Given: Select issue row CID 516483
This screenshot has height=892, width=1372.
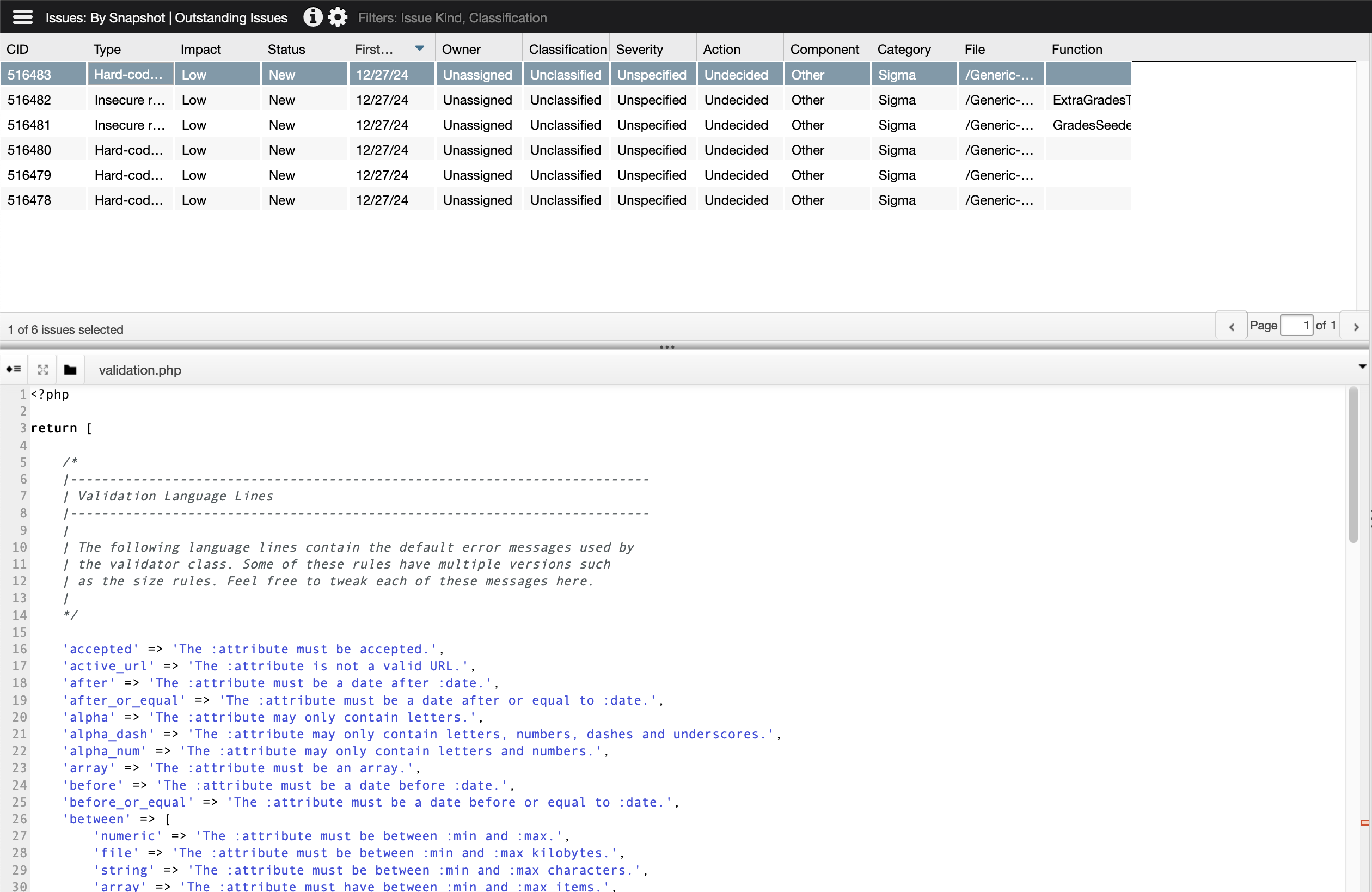Looking at the screenshot, I should click(x=566, y=75).
